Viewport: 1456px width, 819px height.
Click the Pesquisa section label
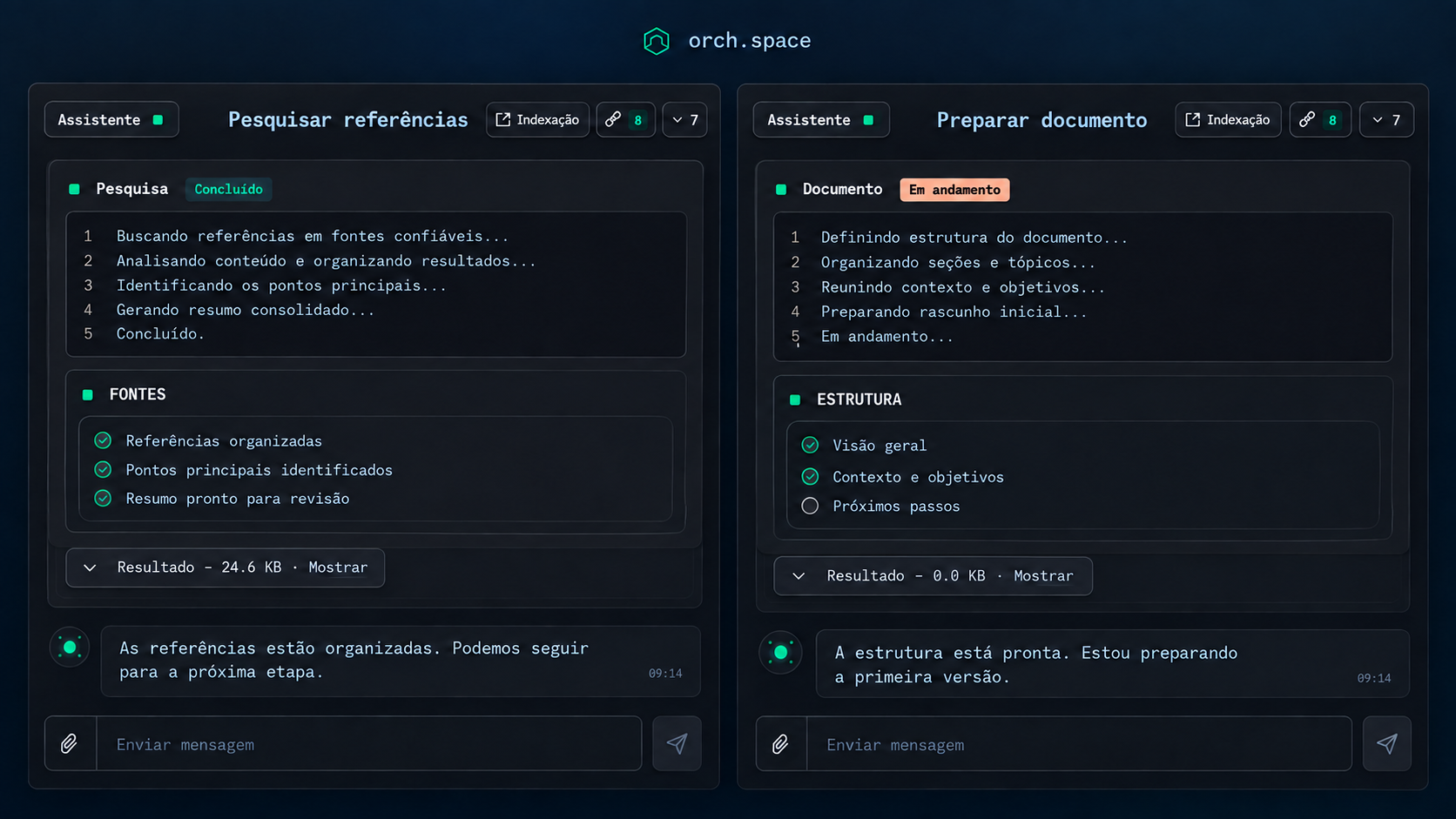pos(131,189)
